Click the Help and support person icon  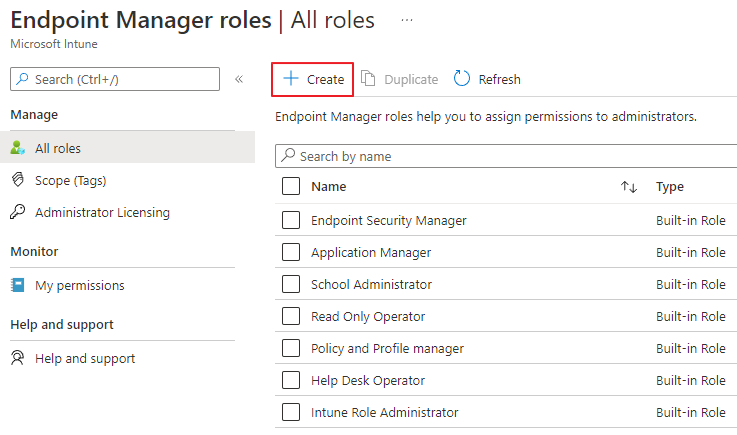(x=17, y=358)
